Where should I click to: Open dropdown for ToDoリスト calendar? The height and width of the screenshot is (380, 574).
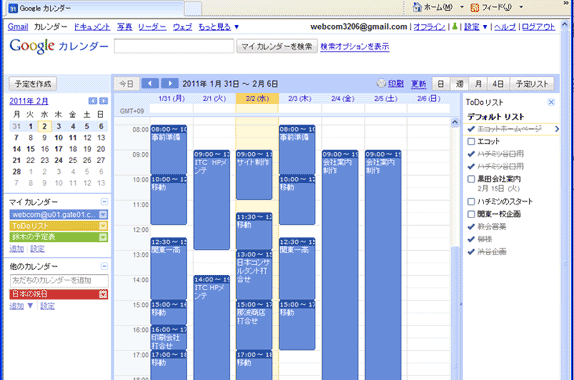(103, 226)
